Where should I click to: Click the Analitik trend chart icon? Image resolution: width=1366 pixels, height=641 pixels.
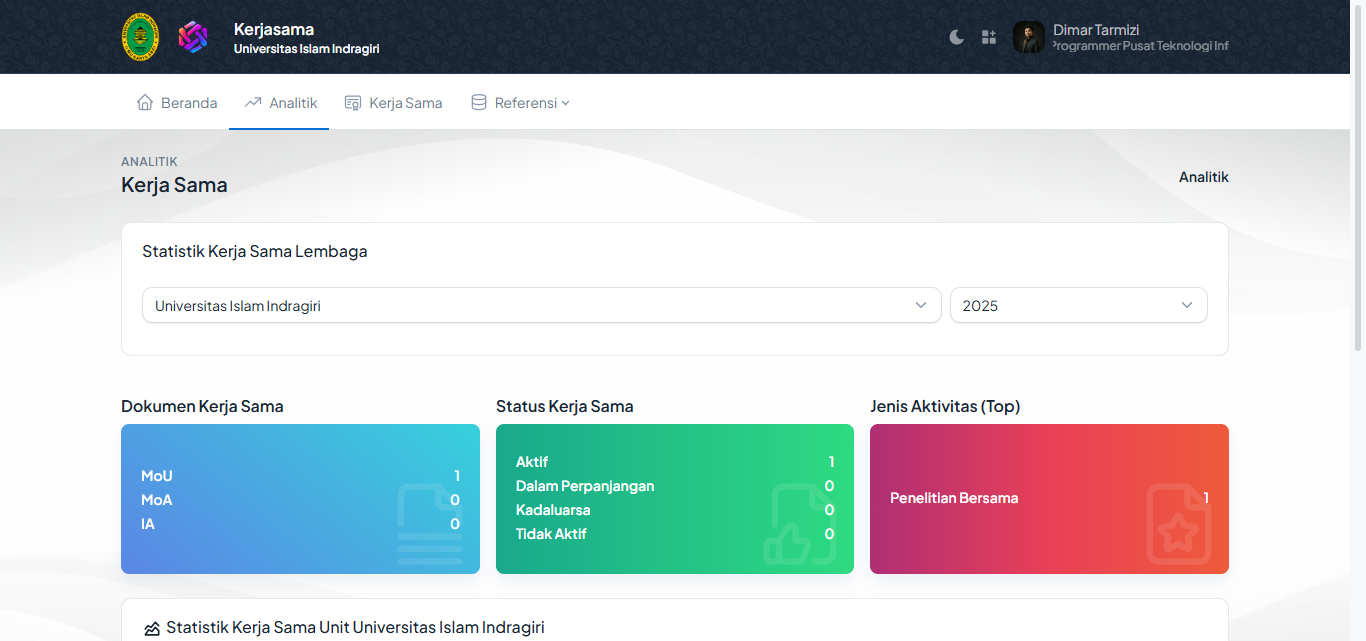[x=253, y=102]
